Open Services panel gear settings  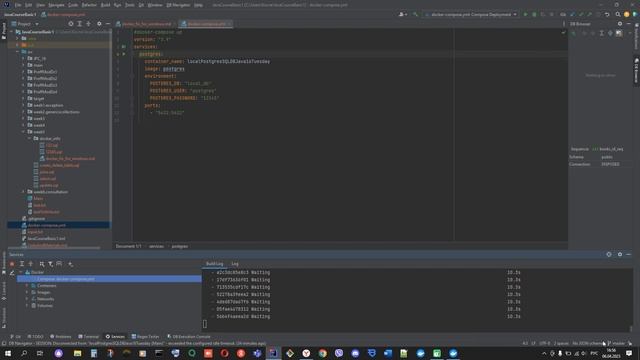pyautogui.click(x=620, y=254)
